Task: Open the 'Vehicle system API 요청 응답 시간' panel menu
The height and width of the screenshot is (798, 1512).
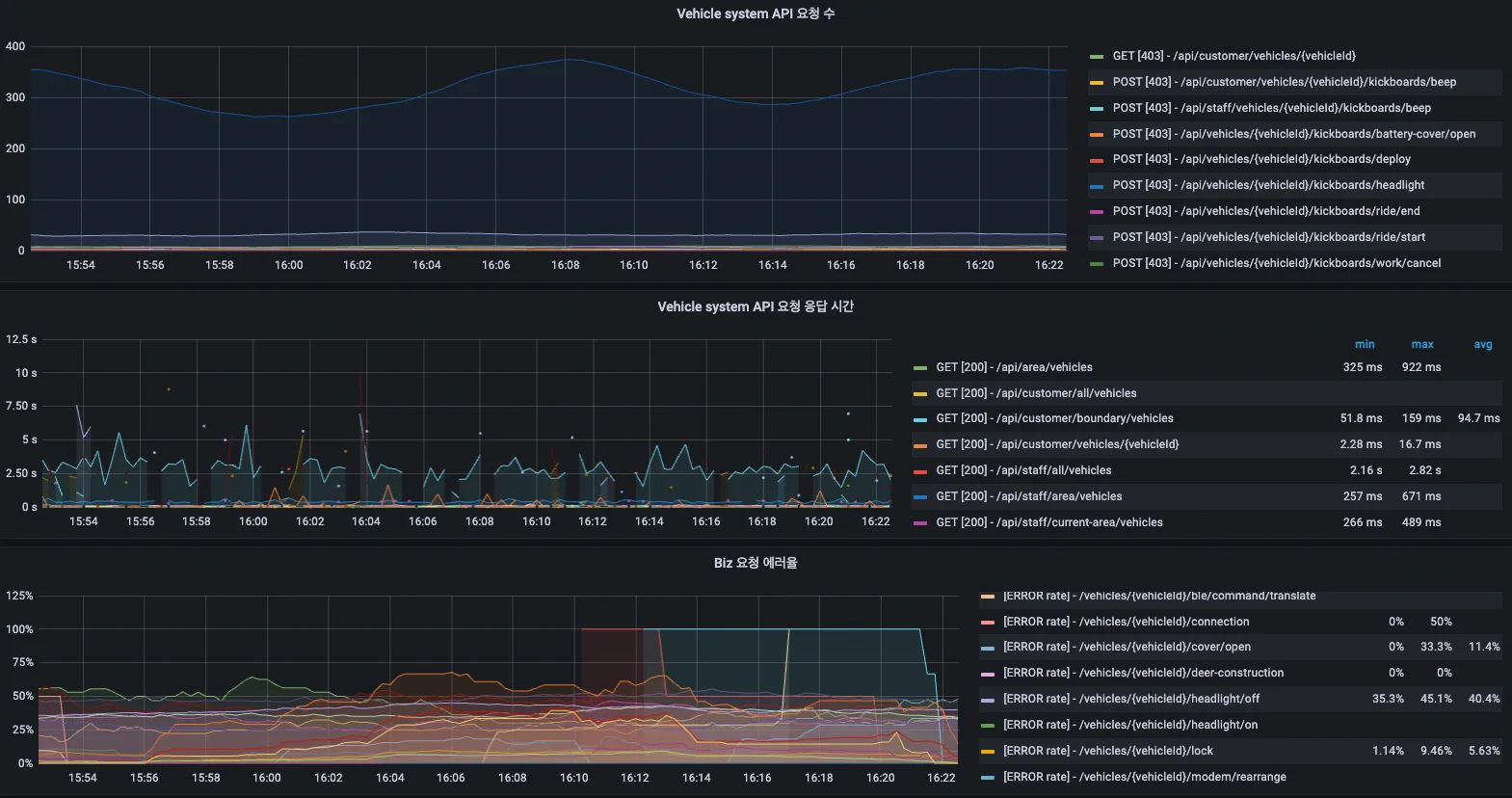Action: tap(756, 306)
